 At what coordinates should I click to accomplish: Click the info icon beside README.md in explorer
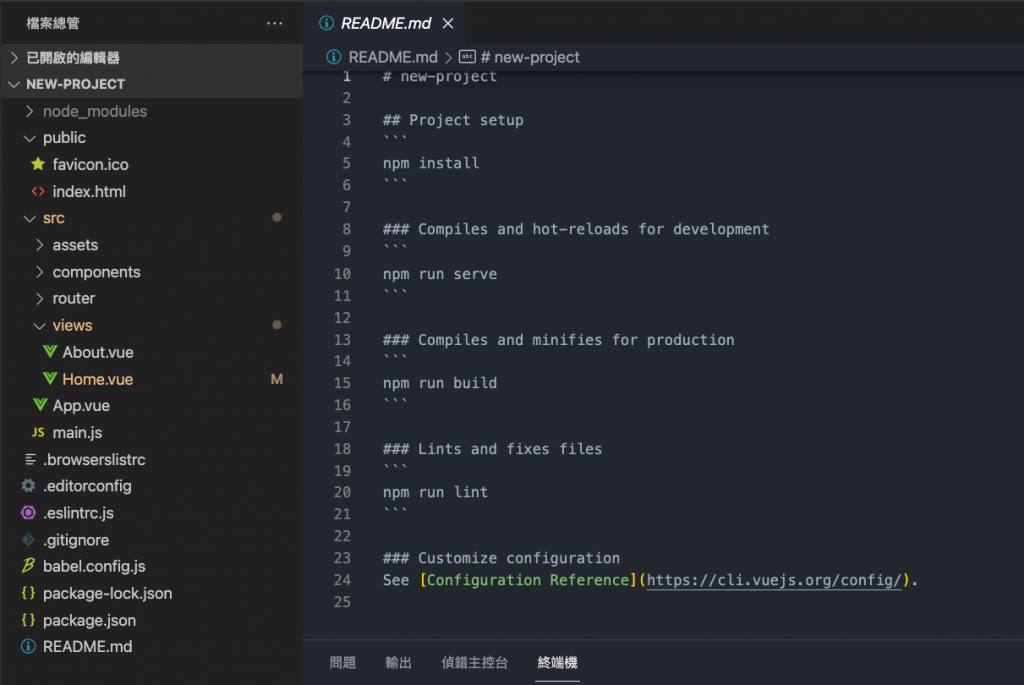click(28, 647)
